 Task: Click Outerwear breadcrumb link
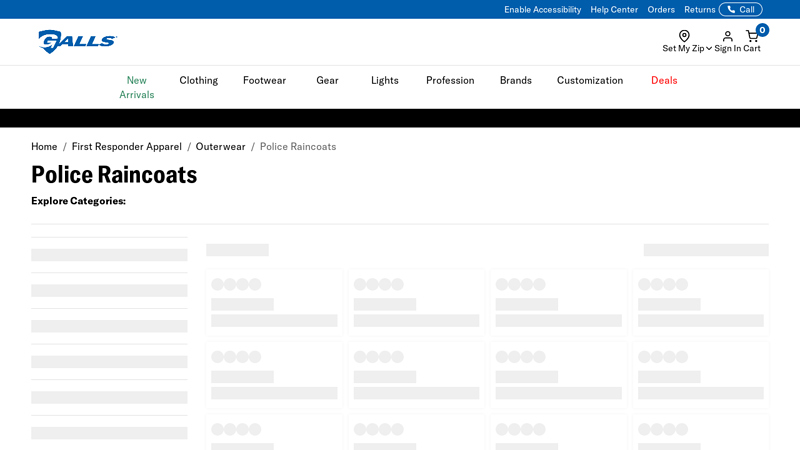(x=220, y=146)
